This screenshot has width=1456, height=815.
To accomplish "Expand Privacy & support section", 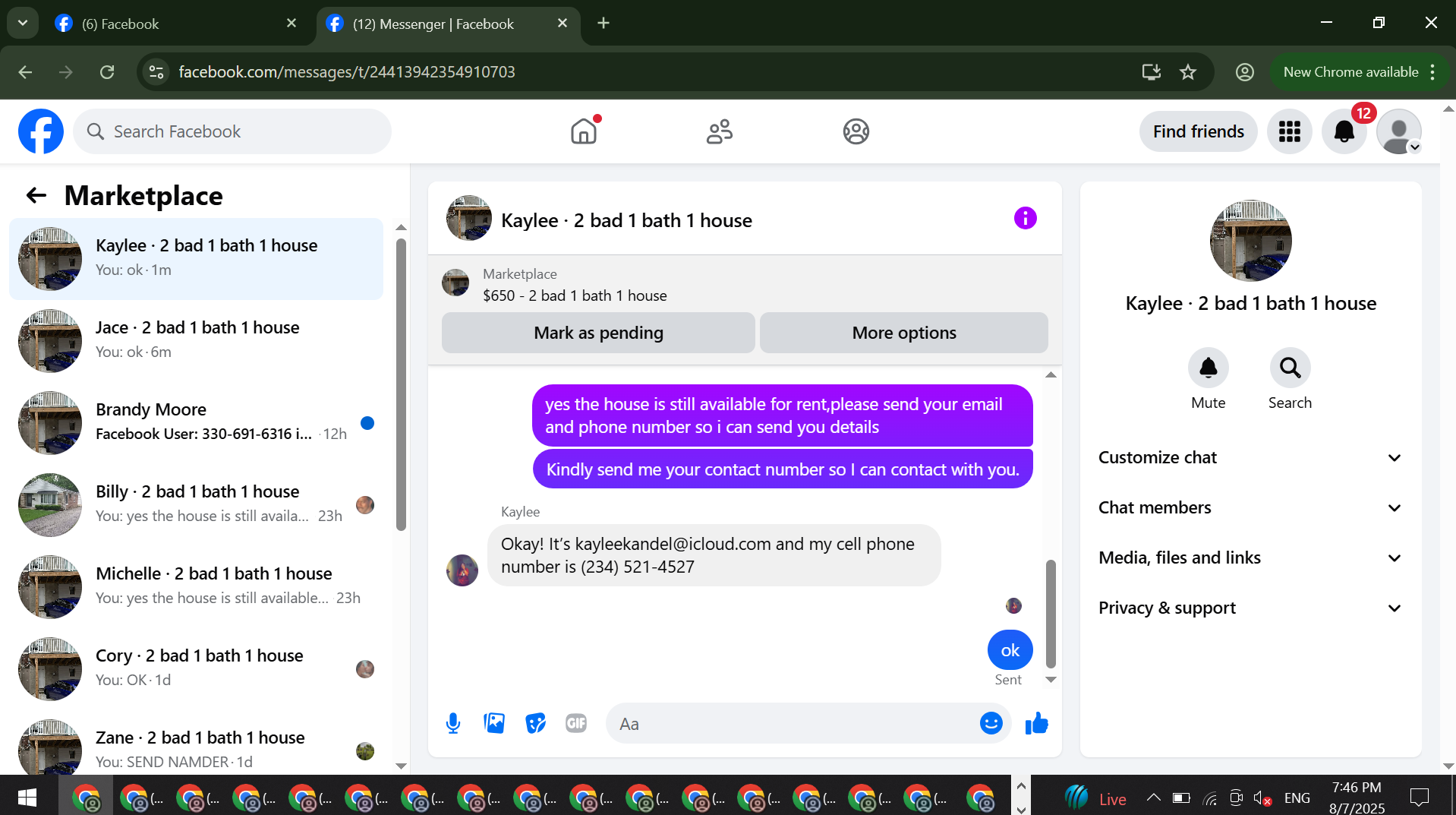I will [1250, 608].
